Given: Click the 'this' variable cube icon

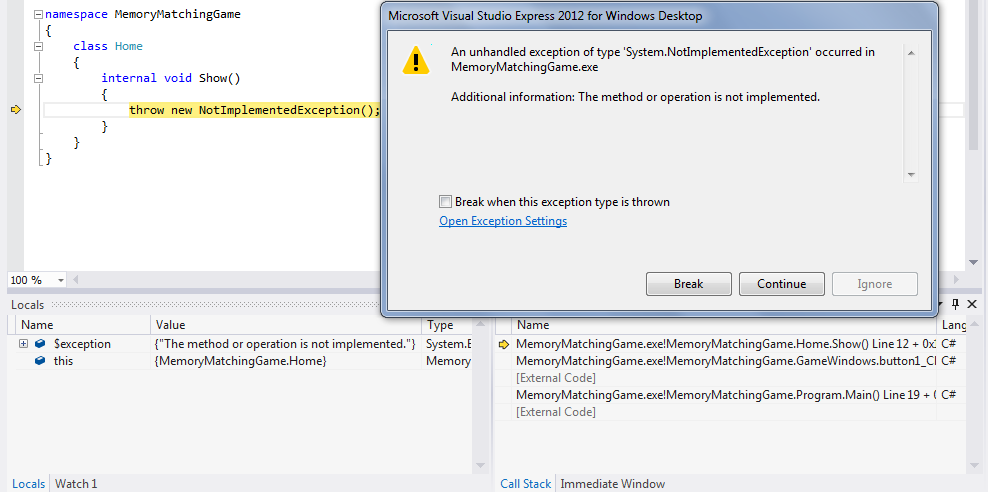Looking at the screenshot, I should (x=40, y=361).
